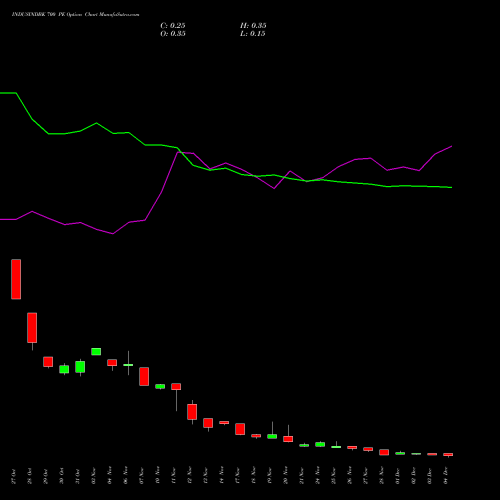Viewport: 500px width, 500px height.
Task: Click the 01 Dec date axis label
Action: click(397, 476)
